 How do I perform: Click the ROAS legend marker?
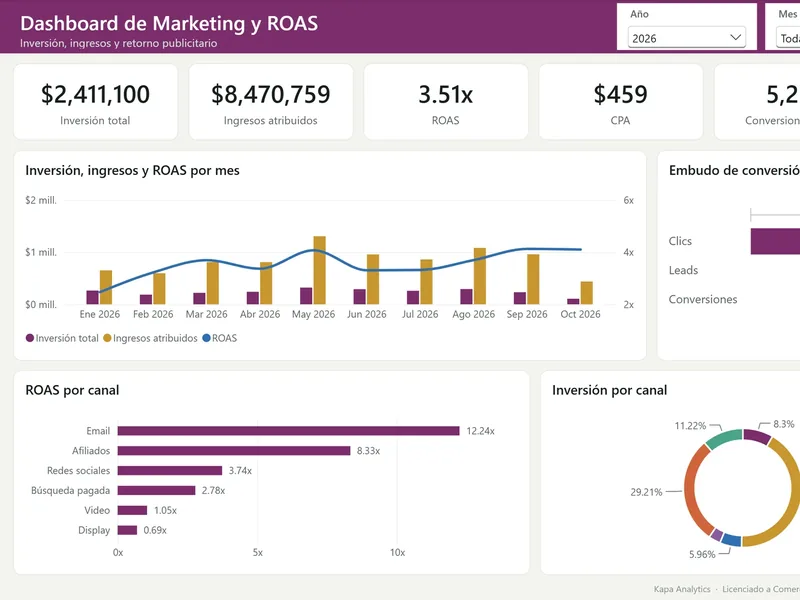coord(206,338)
